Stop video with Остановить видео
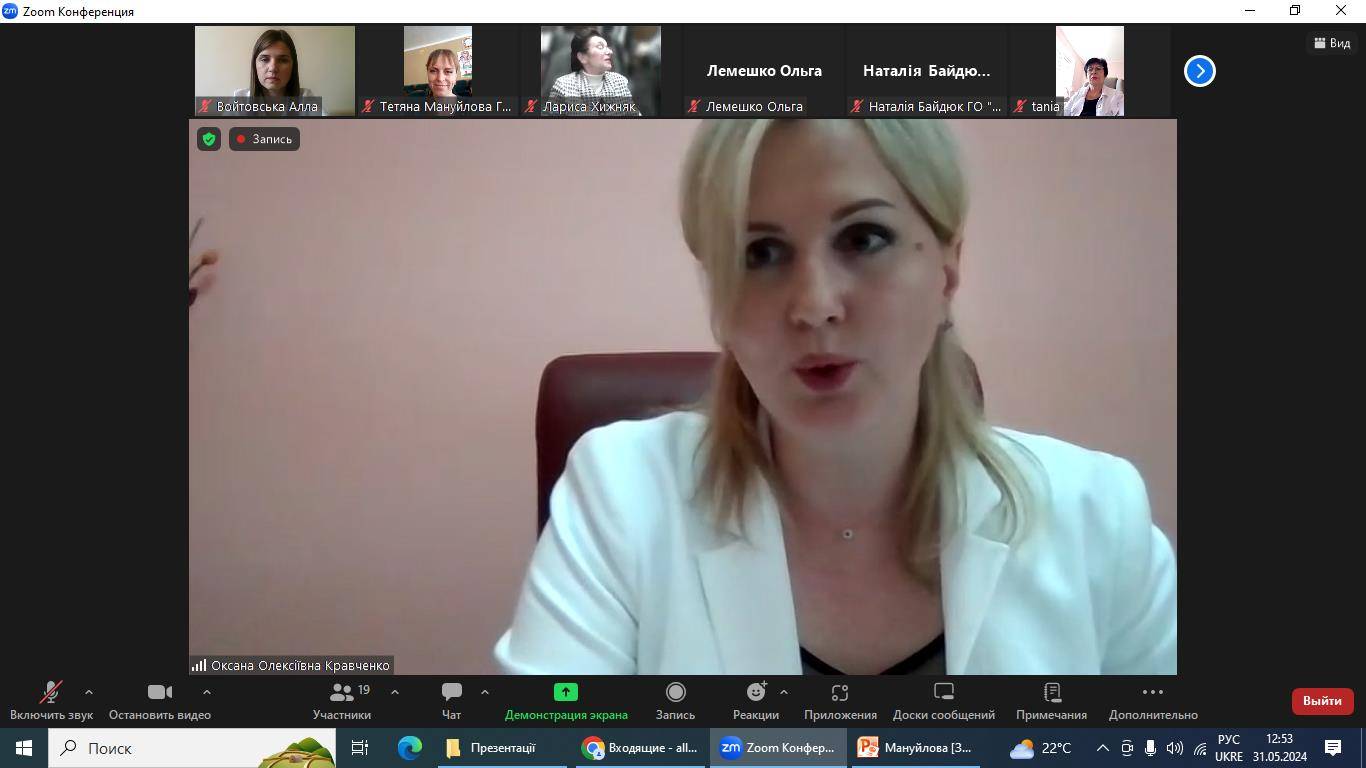 coord(160,701)
